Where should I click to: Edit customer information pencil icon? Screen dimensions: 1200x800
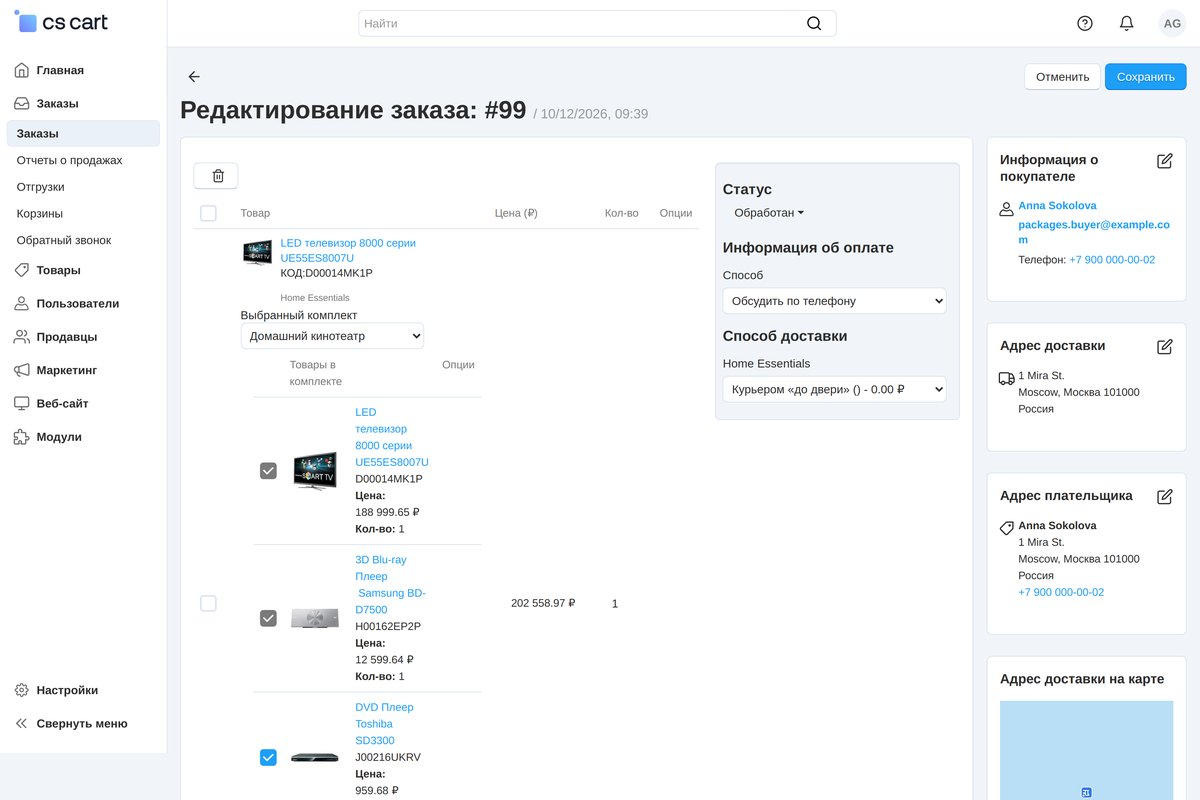tap(1164, 161)
